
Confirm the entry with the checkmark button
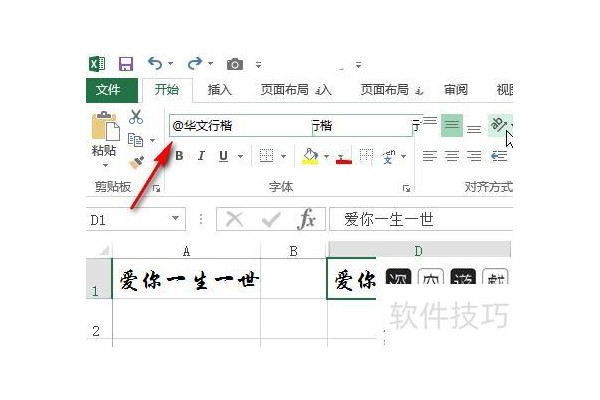pyautogui.click(x=271, y=220)
